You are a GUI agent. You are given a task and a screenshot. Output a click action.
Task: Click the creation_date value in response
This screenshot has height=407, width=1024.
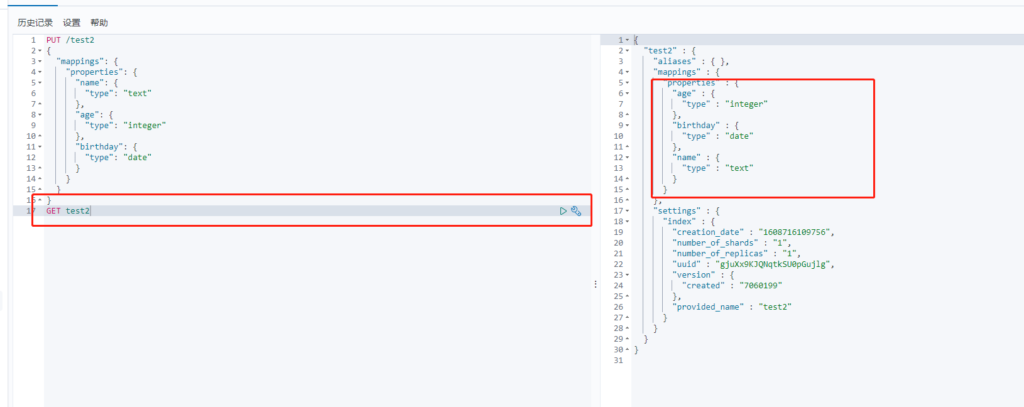[x=794, y=232]
